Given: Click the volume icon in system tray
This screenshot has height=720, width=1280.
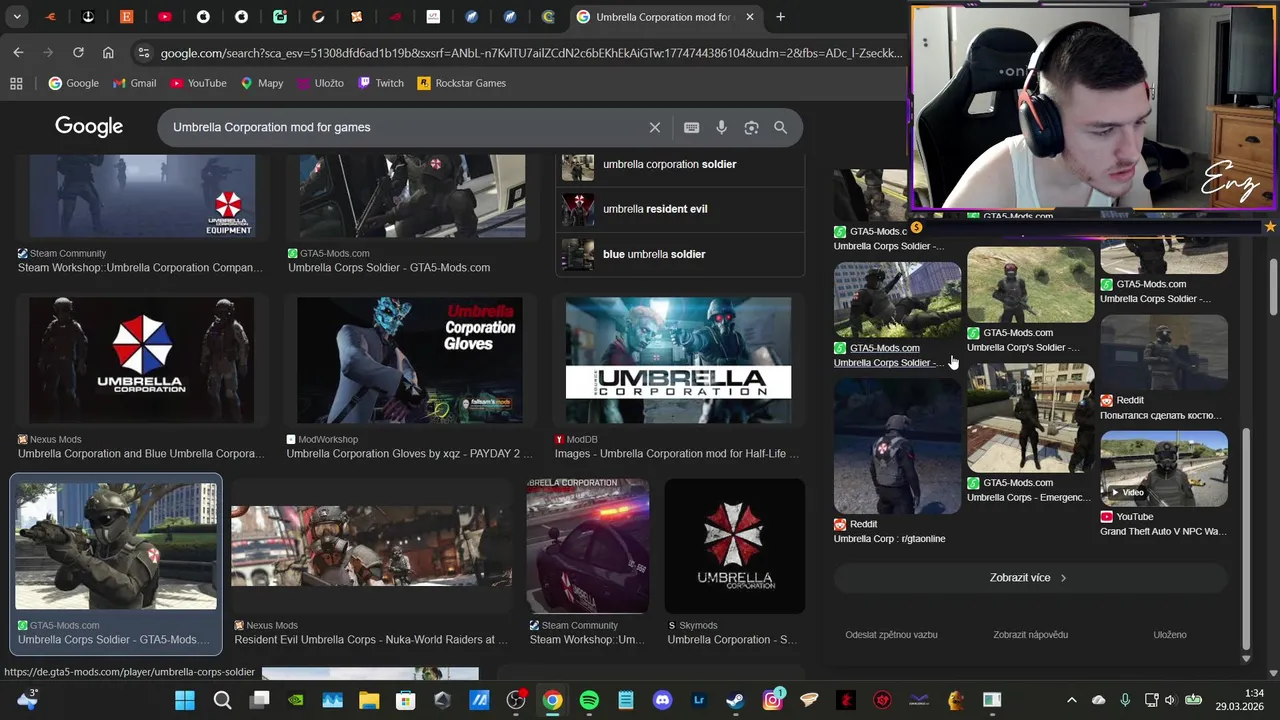Looking at the screenshot, I should pos(1171,700).
